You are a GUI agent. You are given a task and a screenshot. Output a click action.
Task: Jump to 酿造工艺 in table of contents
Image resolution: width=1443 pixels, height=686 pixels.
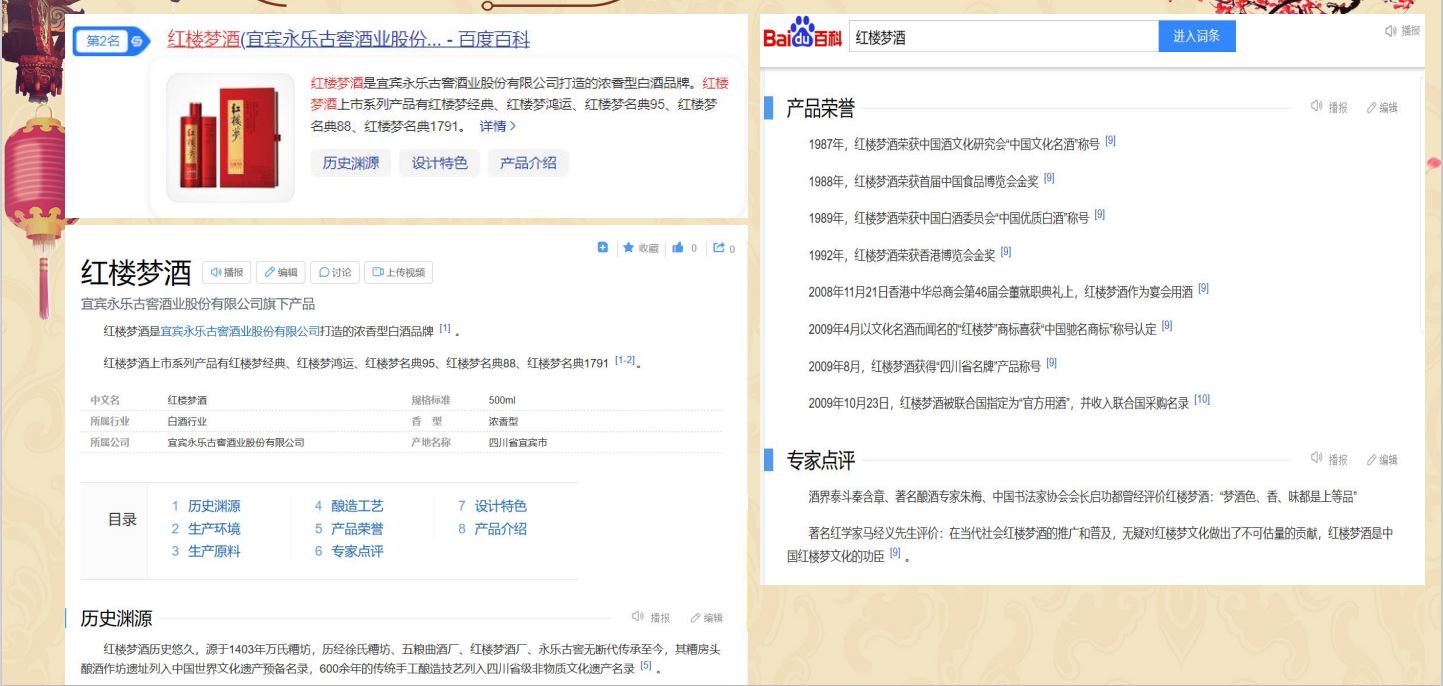tap(357, 507)
